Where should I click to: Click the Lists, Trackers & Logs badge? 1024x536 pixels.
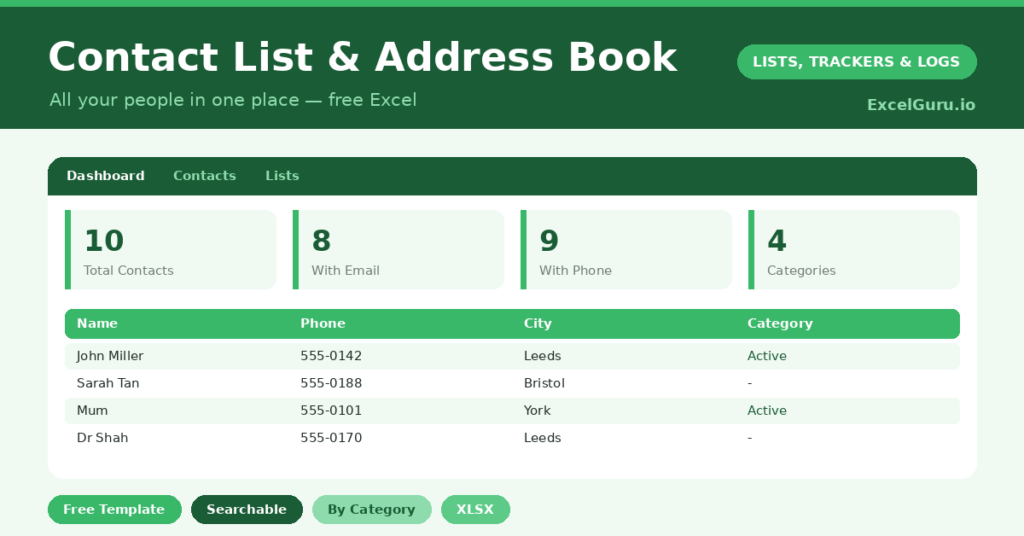tap(856, 62)
